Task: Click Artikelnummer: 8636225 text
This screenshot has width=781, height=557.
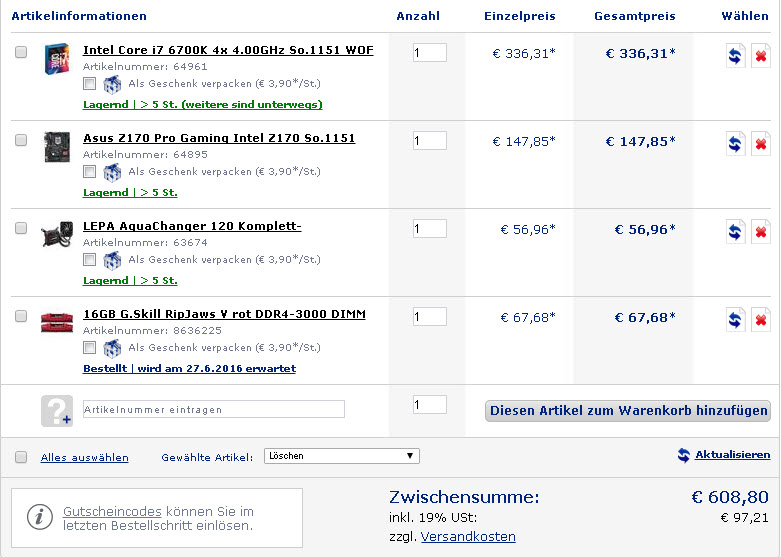Action: pos(152,331)
